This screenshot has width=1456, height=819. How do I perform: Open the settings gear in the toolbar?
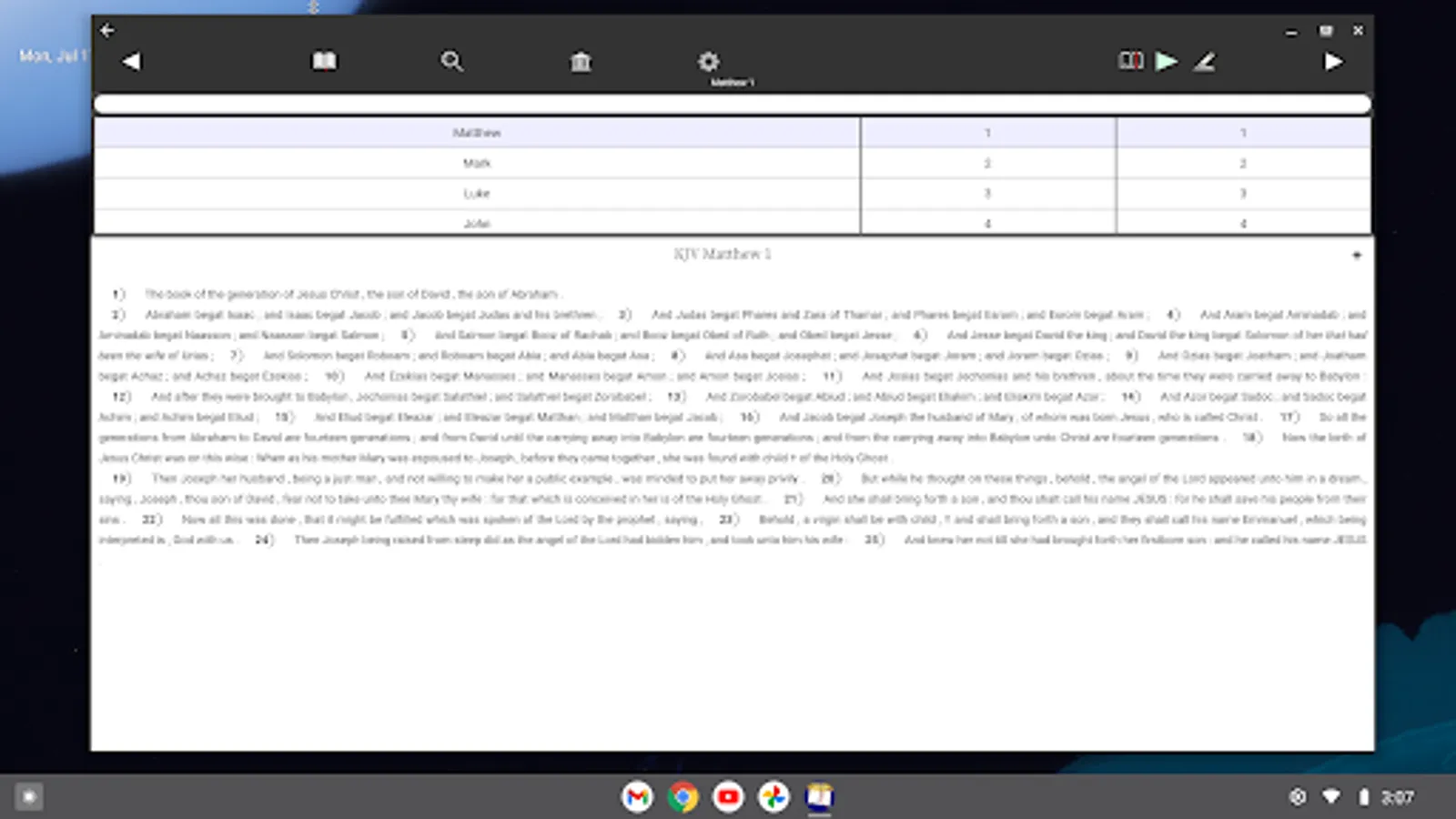tap(708, 61)
